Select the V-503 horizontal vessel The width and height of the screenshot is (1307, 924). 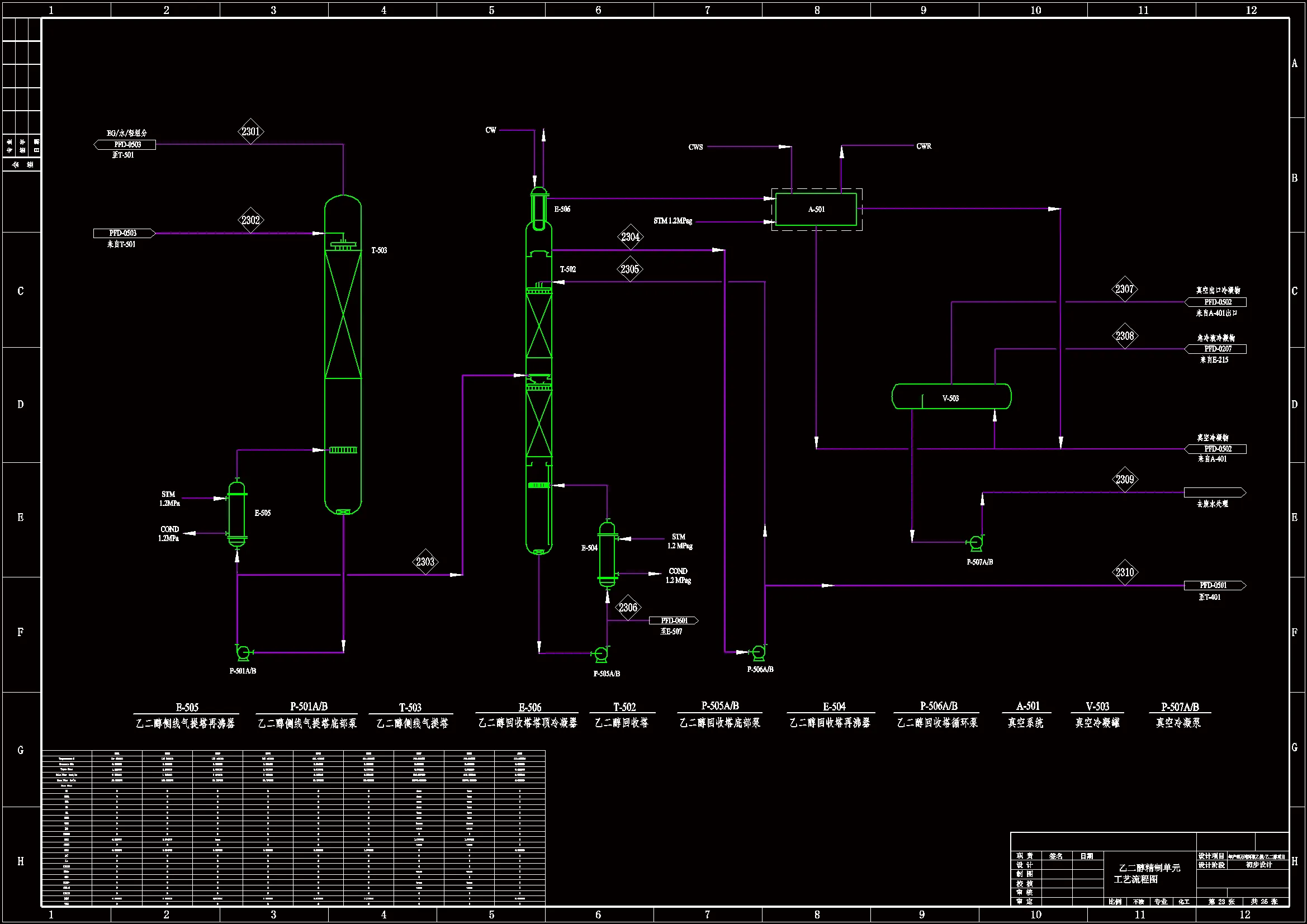coord(951,397)
